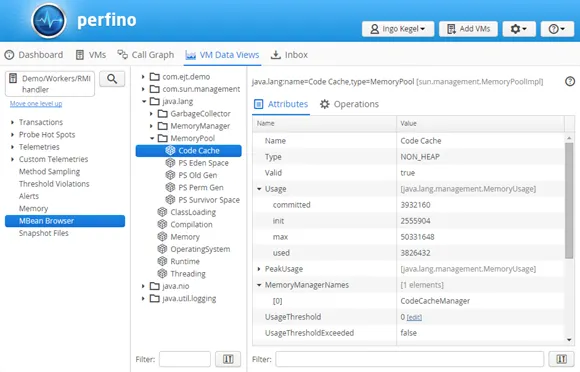This screenshot has height=372, width=580.
Task: Open the settings gear menu
Action: (519, 29)
